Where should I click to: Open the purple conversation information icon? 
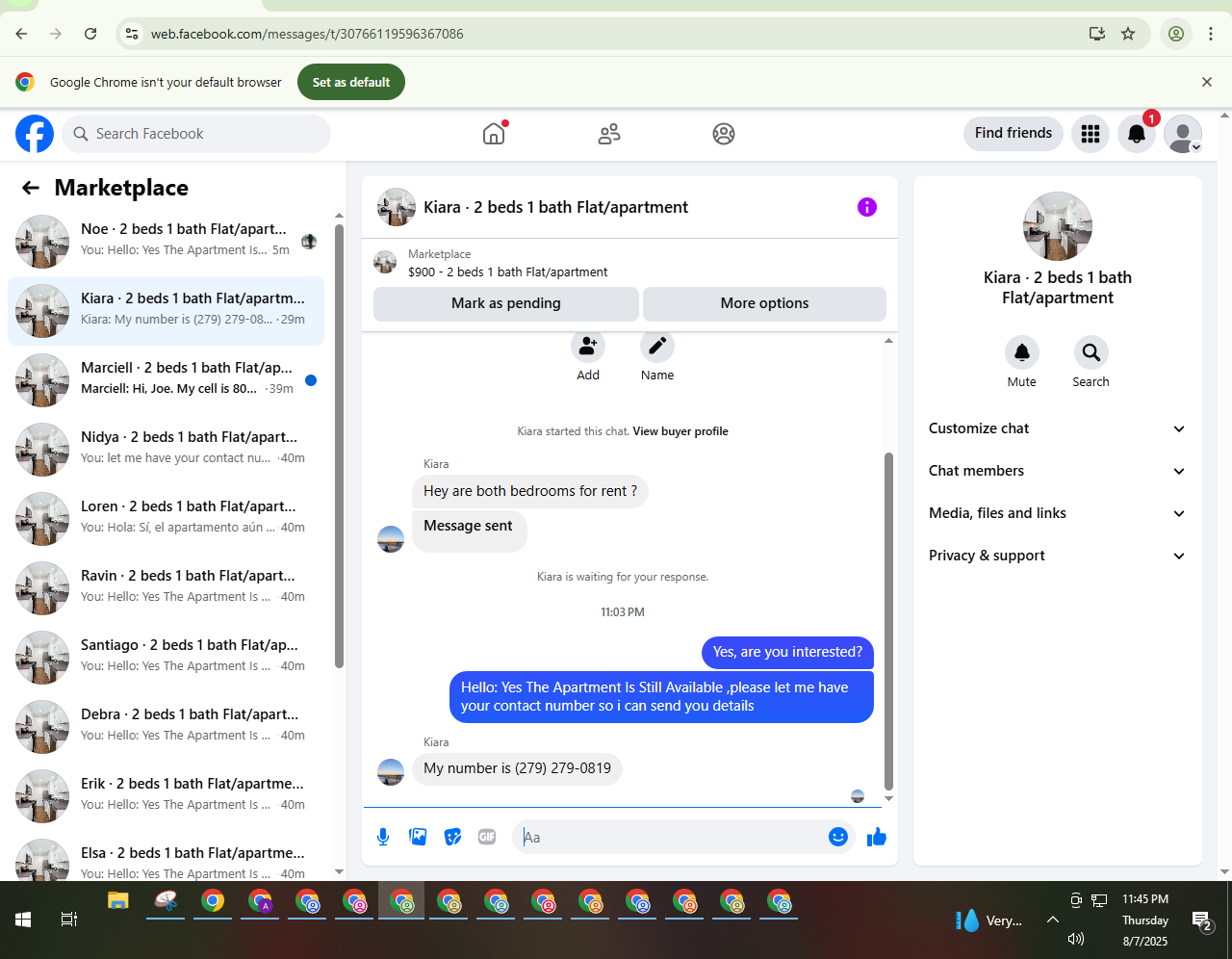click(867, 207)
